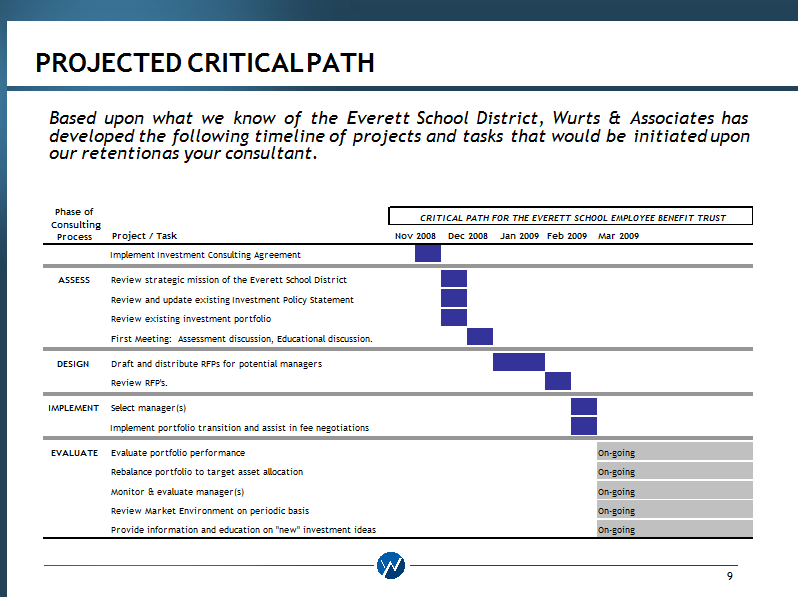Click the ASSESS phase label
The image size is (800, 600).
tap(74, 280)
